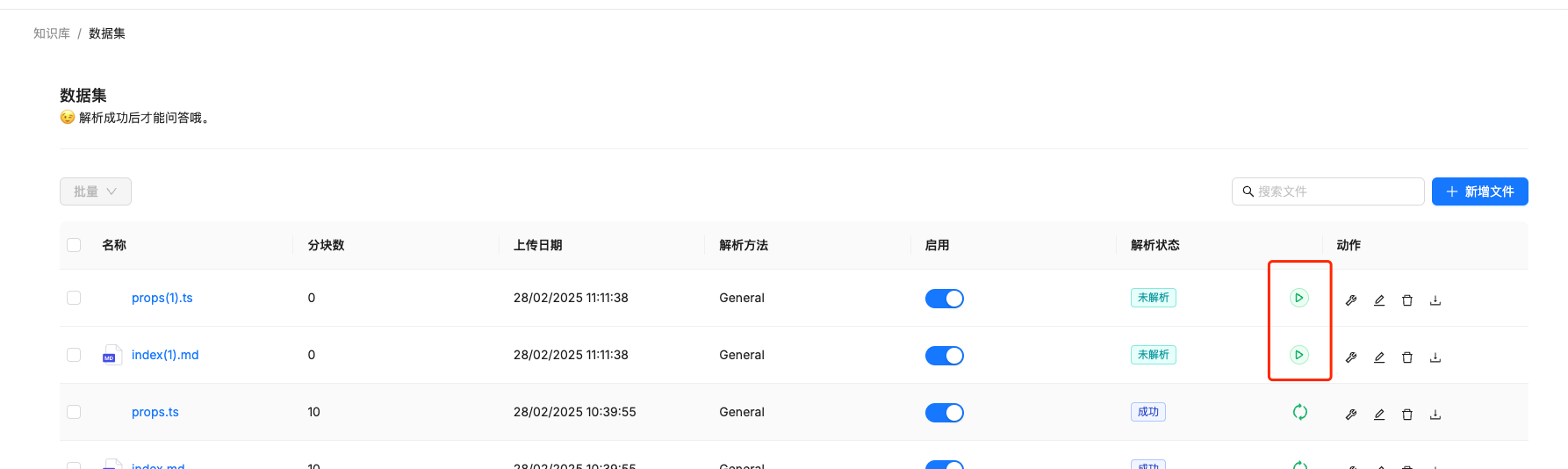Click the 名称 column header
1568x469 pixels.
point(114,245)
